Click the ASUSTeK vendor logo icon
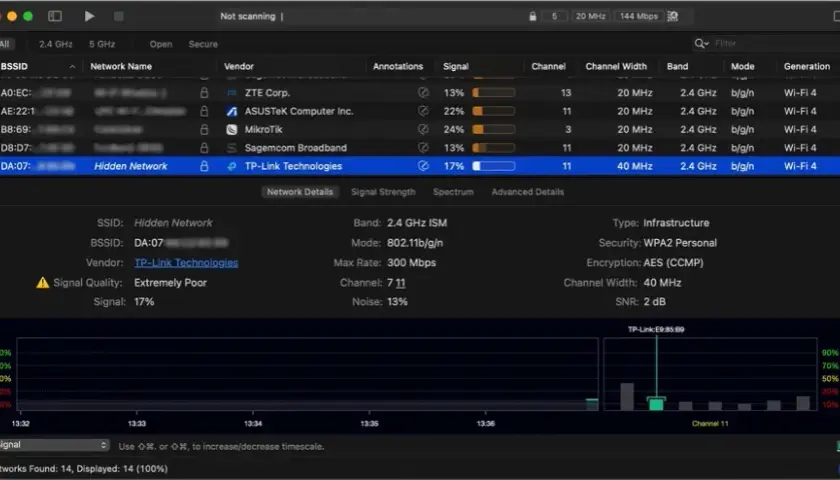The height and width of the screenshot is (480, 840). (x=231, y=111)
